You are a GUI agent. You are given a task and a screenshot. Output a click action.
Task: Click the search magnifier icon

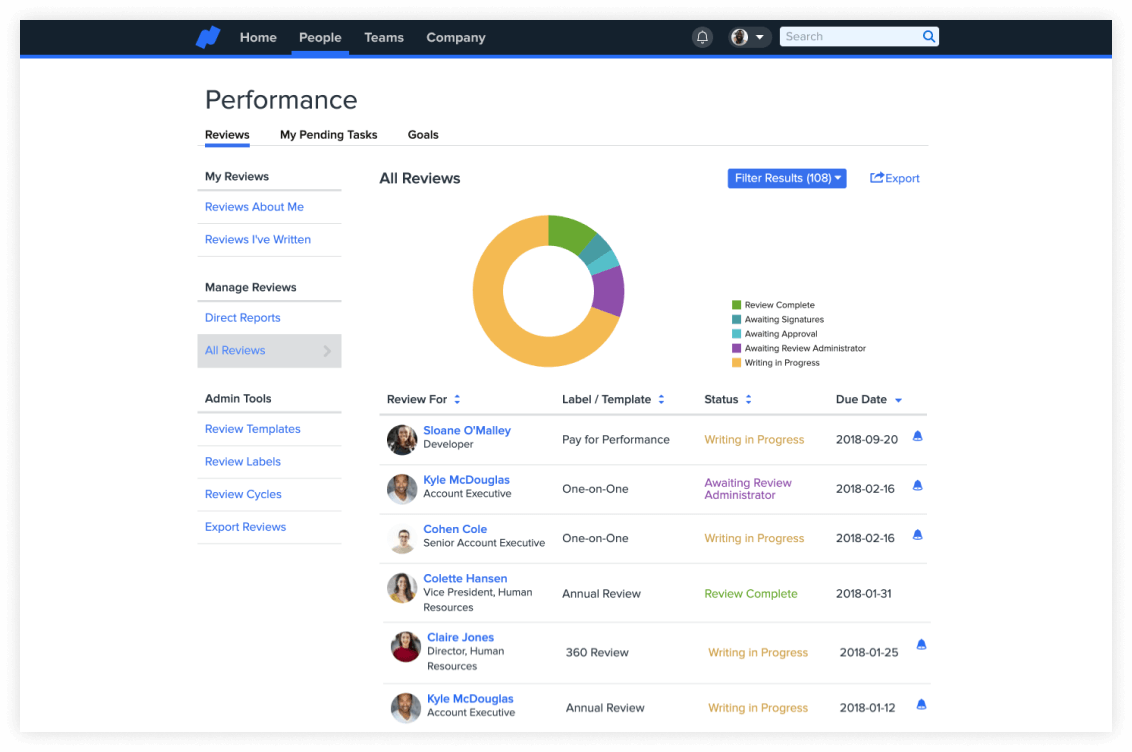928,37
